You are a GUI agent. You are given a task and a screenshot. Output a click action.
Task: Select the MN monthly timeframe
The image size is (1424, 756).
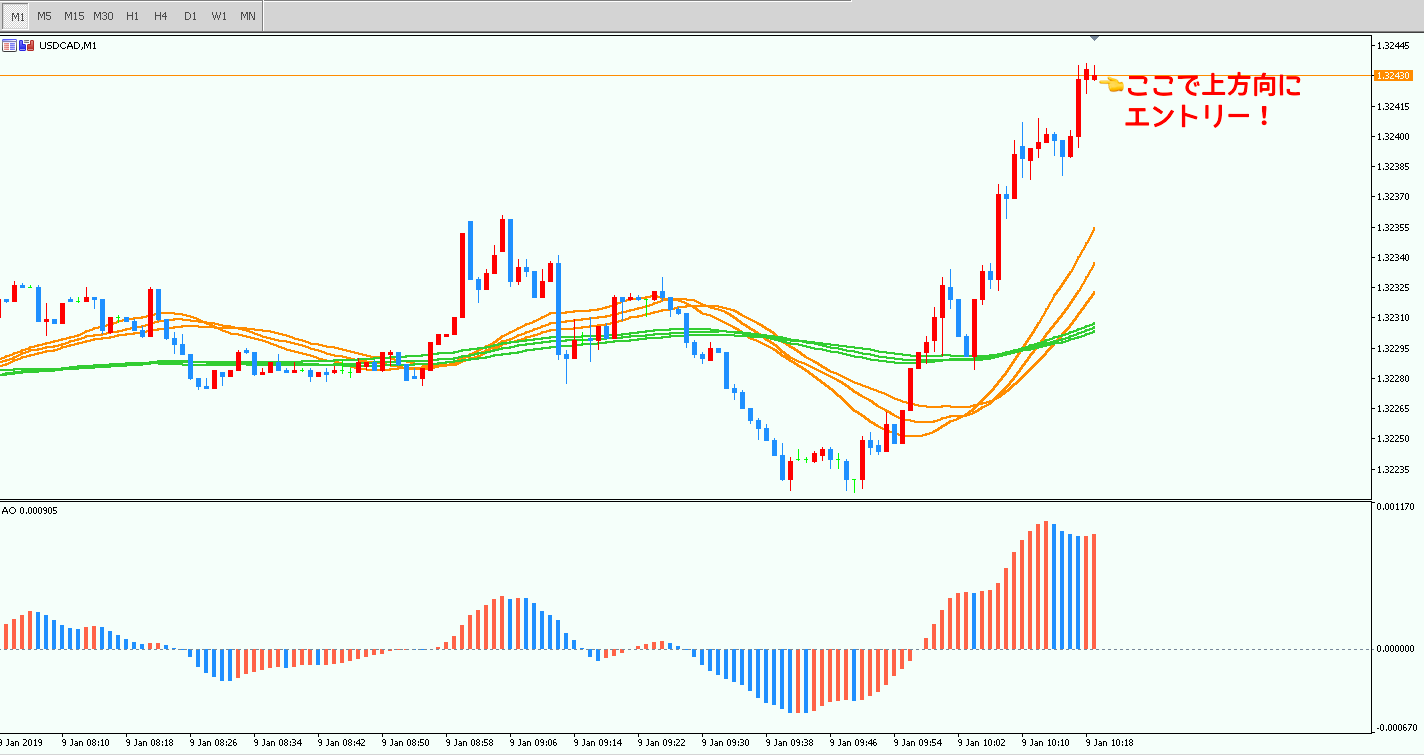[248, 16]
